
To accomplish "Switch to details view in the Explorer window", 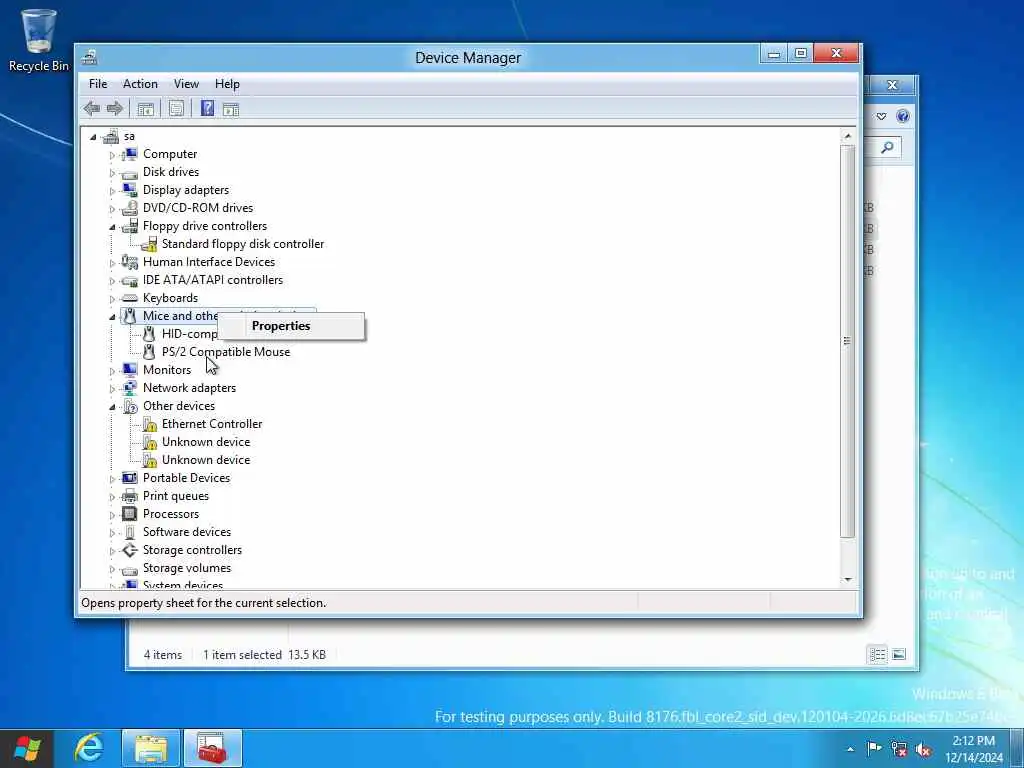I will pyautogui.click(x=878, y=654).
